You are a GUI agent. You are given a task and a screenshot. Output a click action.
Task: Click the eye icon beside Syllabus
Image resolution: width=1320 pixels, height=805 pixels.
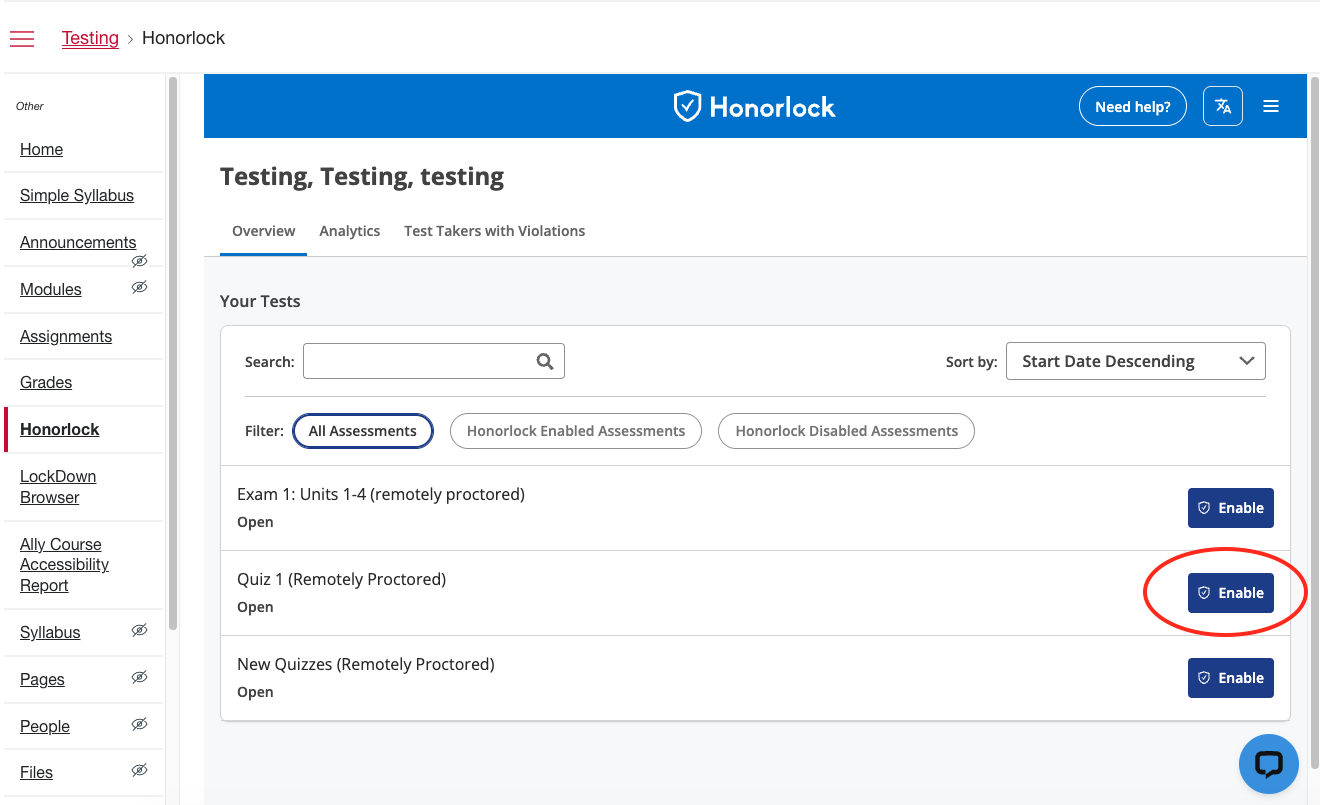point(139,630)
